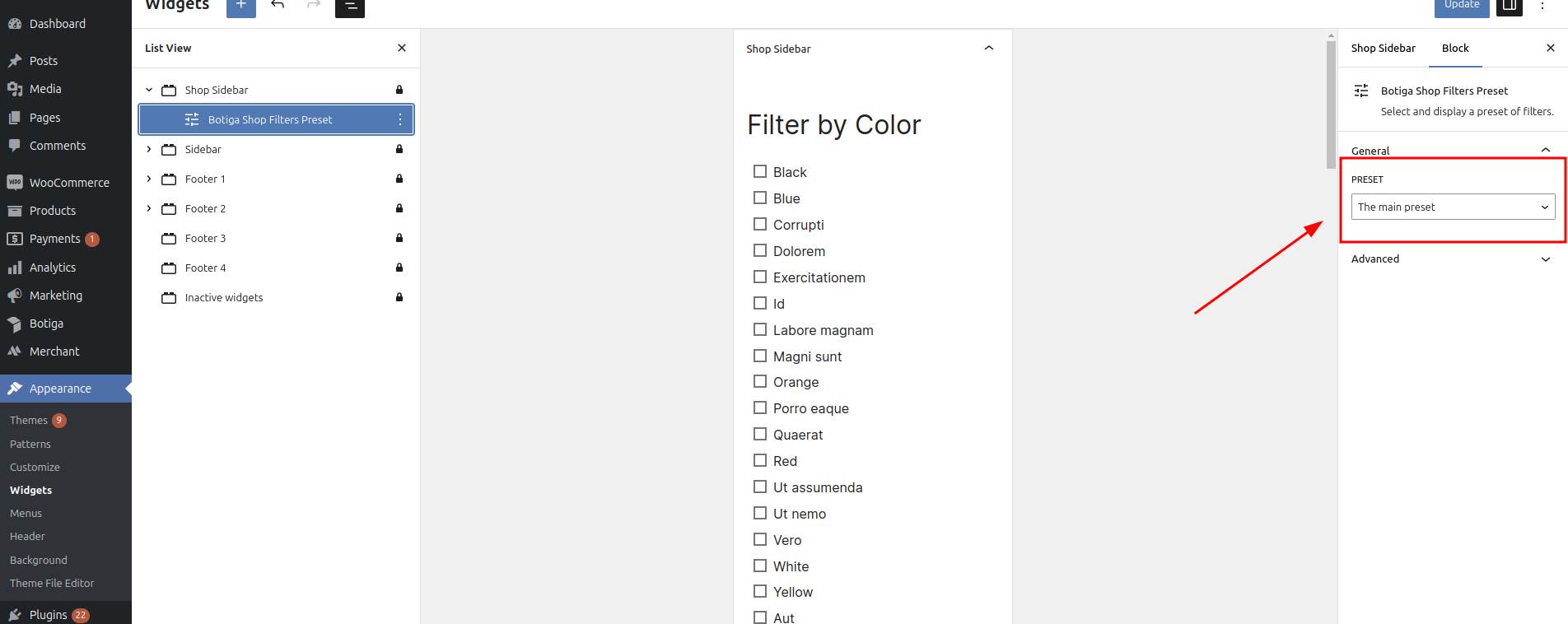Switch to the Shop Sidebar tab

click(1383, 48)
